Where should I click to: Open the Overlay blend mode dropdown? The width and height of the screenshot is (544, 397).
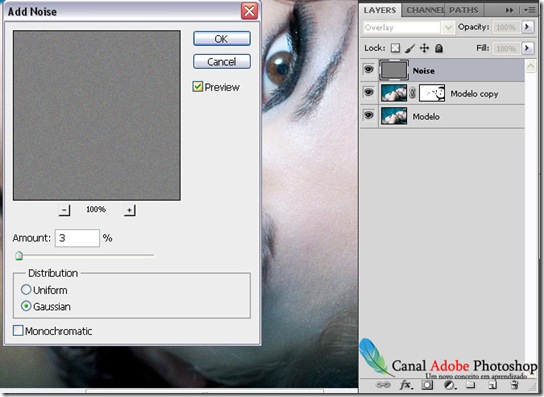[448, 27]
